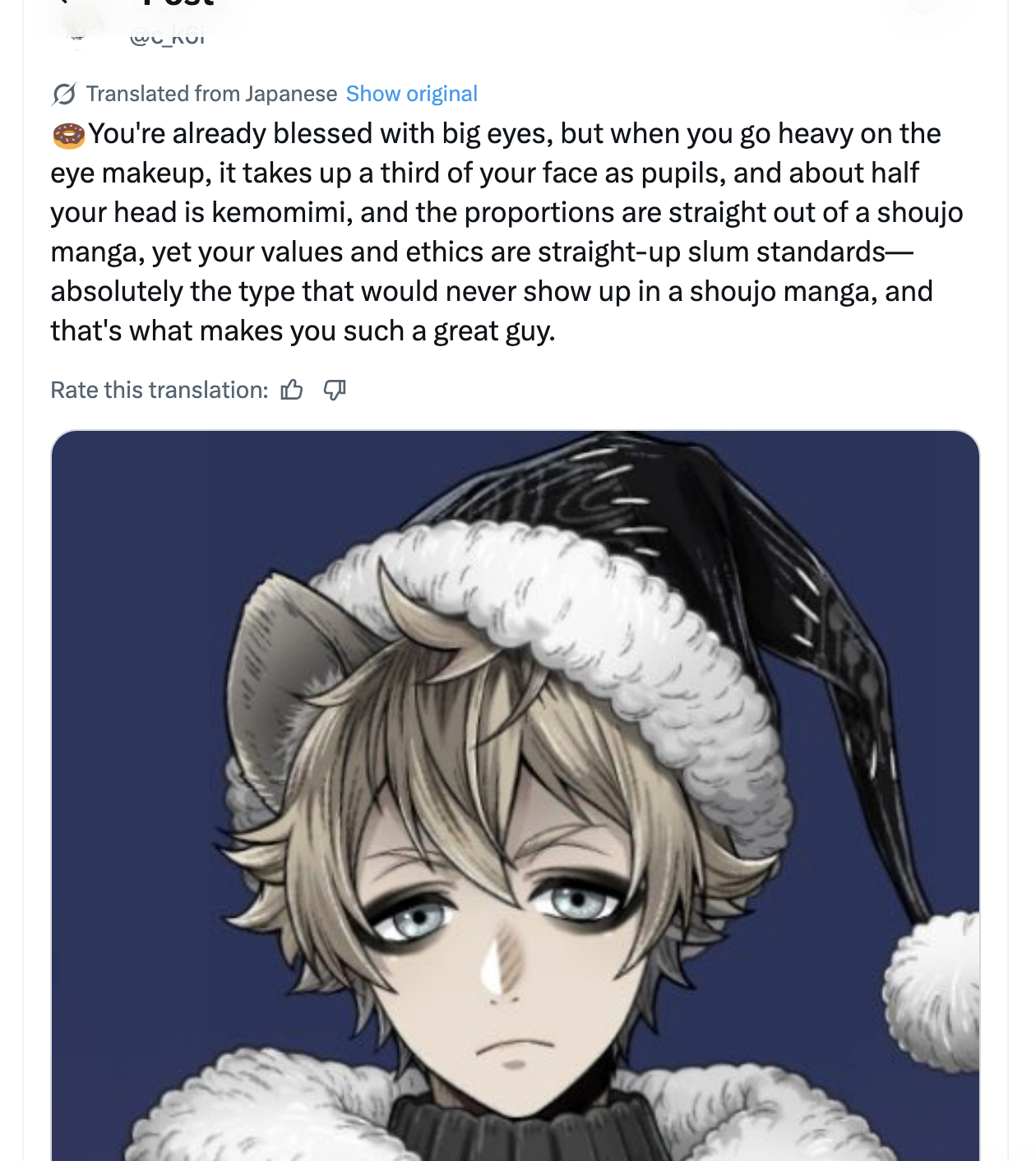Click the Rate this translation label
Screen dimensions: 1036x1161
pos(160,390)
